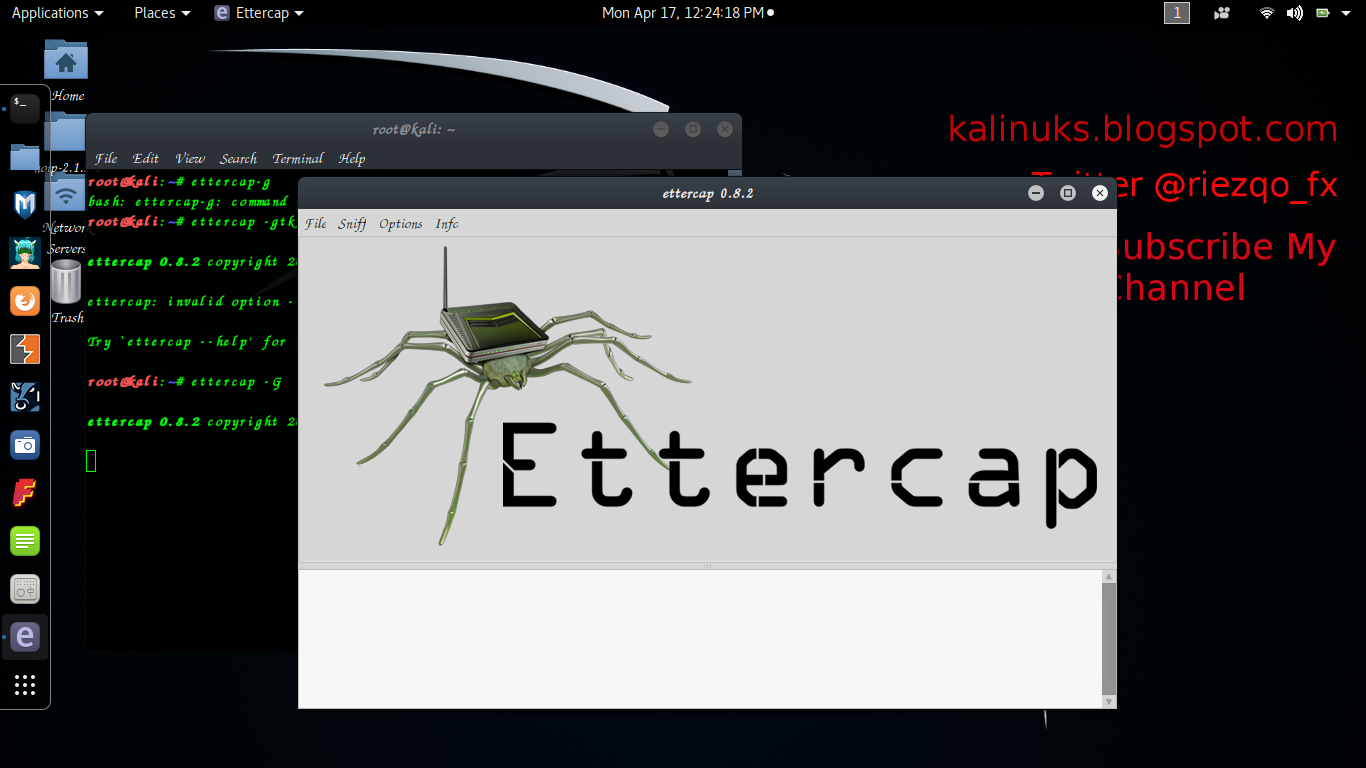Screen dimensions: 1366x768
Task: Click the workspace 1 indicator in the top bar
Action: click(x=1177, y=13)
